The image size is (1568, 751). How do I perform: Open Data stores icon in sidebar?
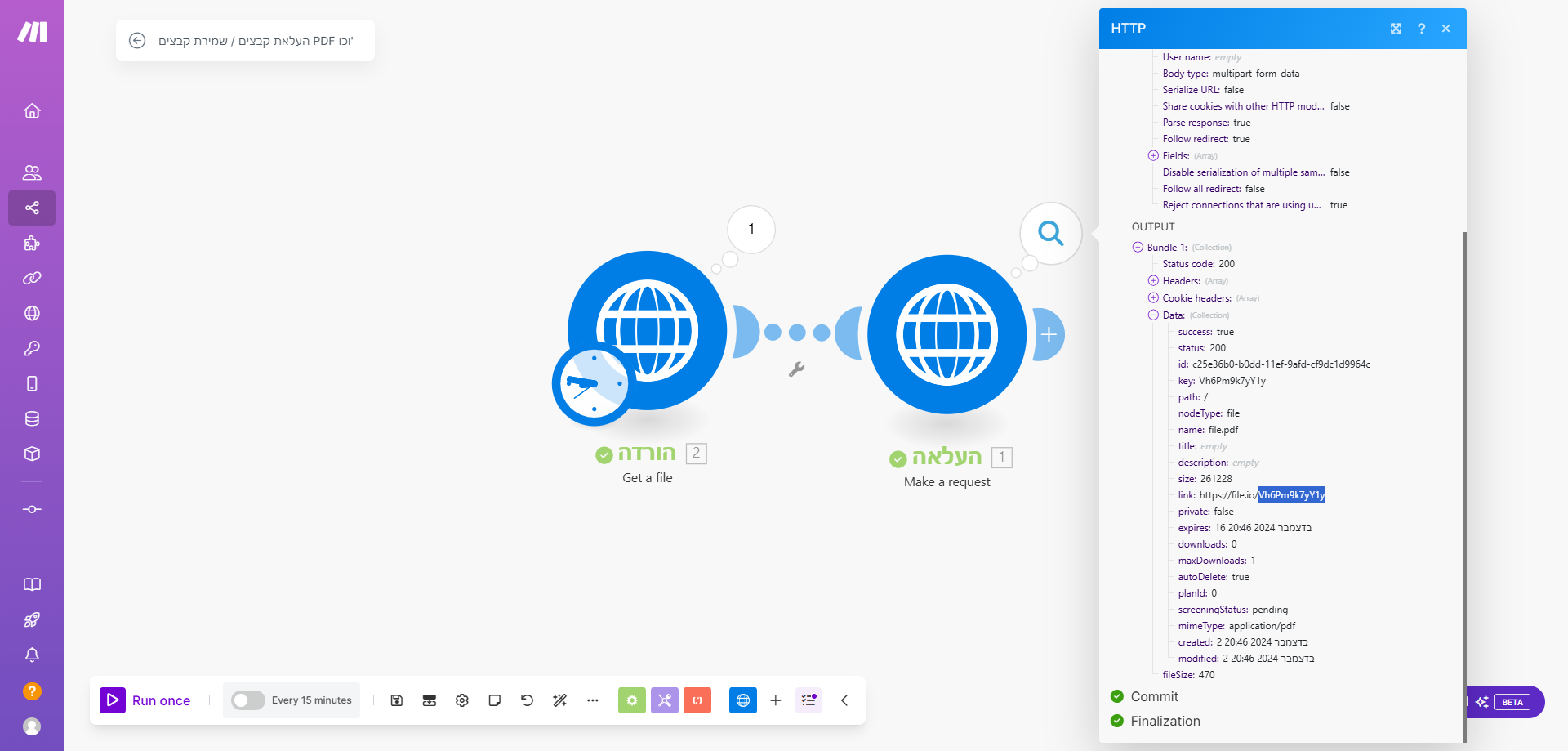pos(32,418)
